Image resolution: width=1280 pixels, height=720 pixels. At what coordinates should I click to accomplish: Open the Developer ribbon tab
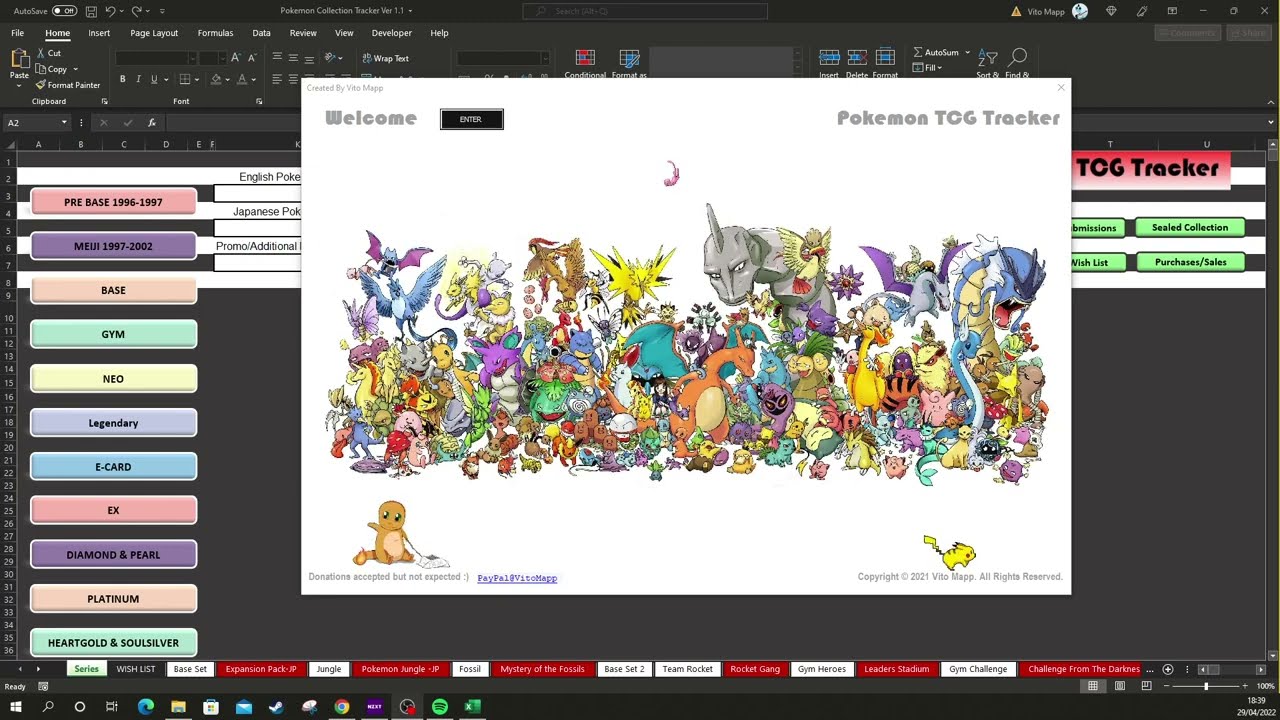(391, 33)
